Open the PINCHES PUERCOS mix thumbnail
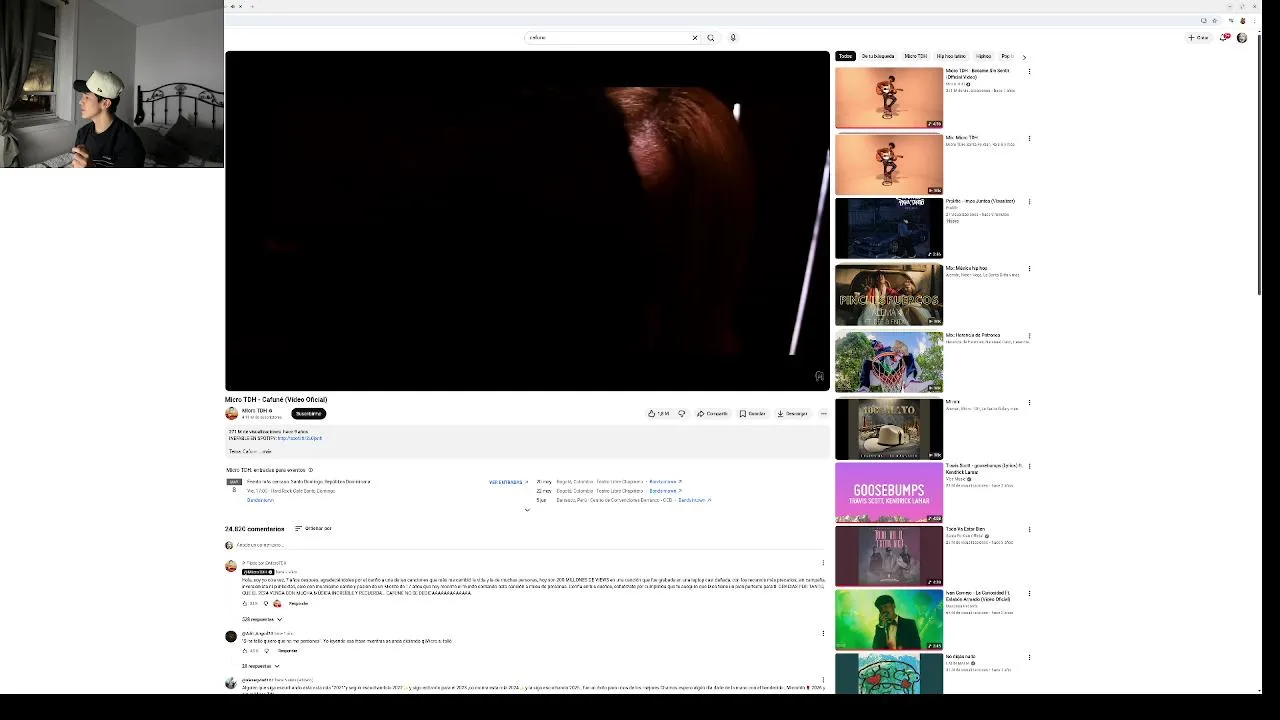 click(889, 295)
